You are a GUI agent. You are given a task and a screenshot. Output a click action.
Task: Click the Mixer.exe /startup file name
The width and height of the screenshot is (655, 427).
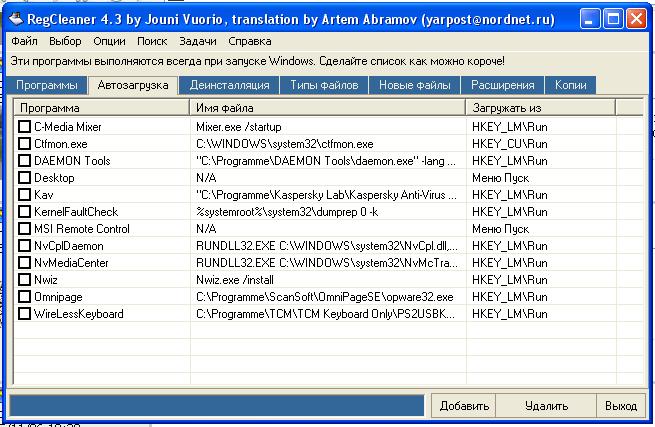239,127
